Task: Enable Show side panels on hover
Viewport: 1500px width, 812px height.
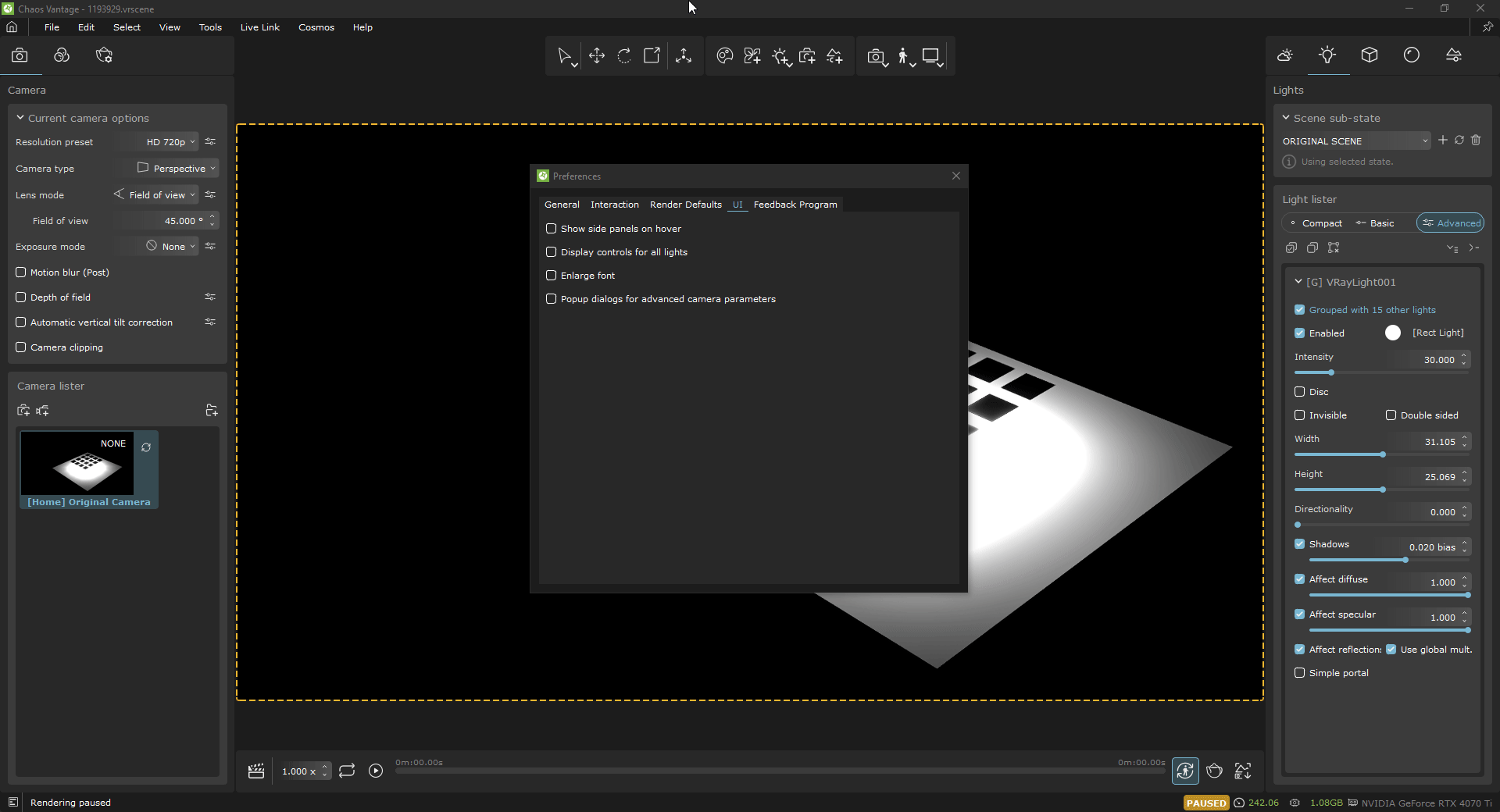Action: pos(551,229)
